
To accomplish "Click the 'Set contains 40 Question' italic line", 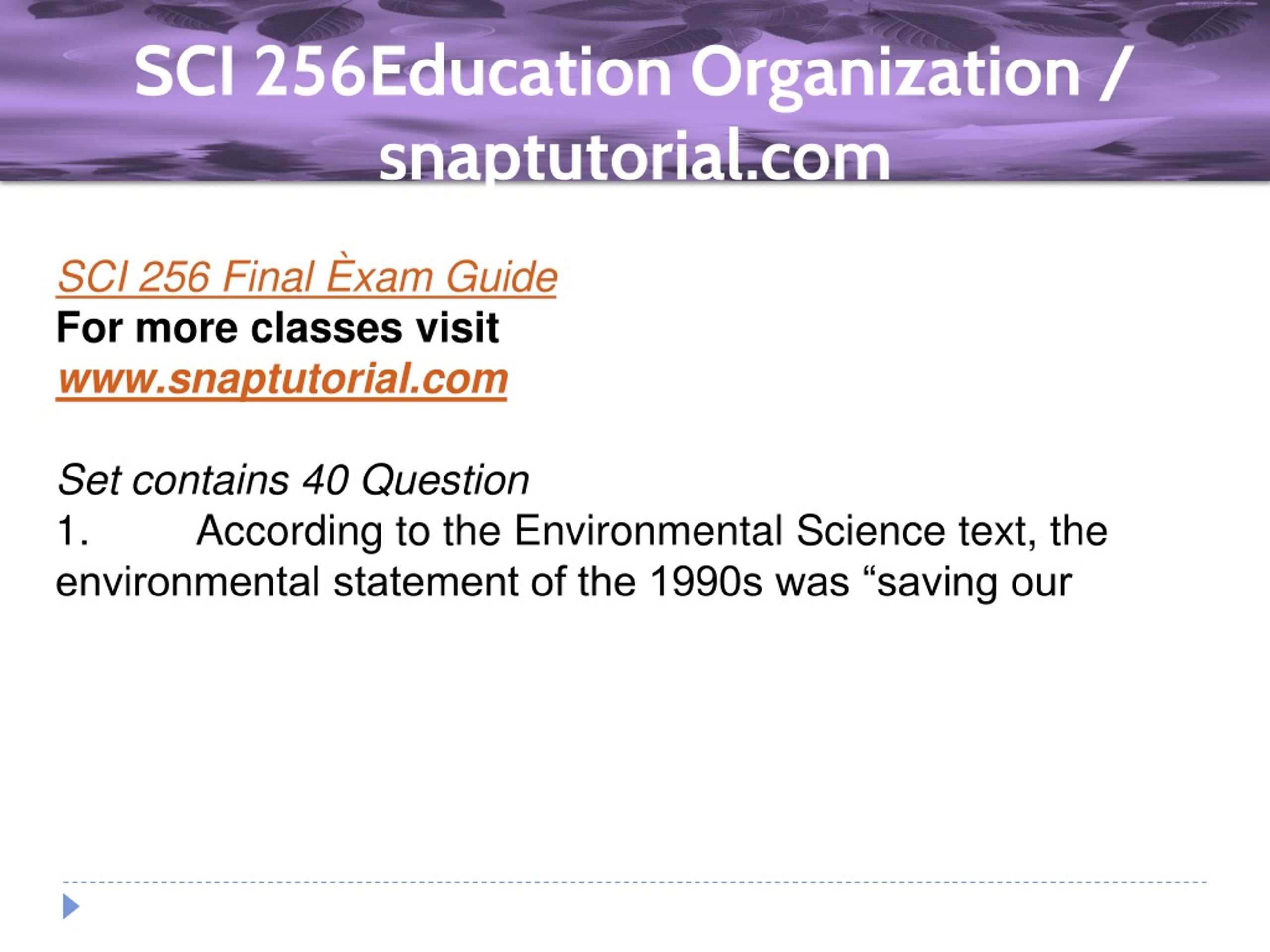I will tap(293, 480).
